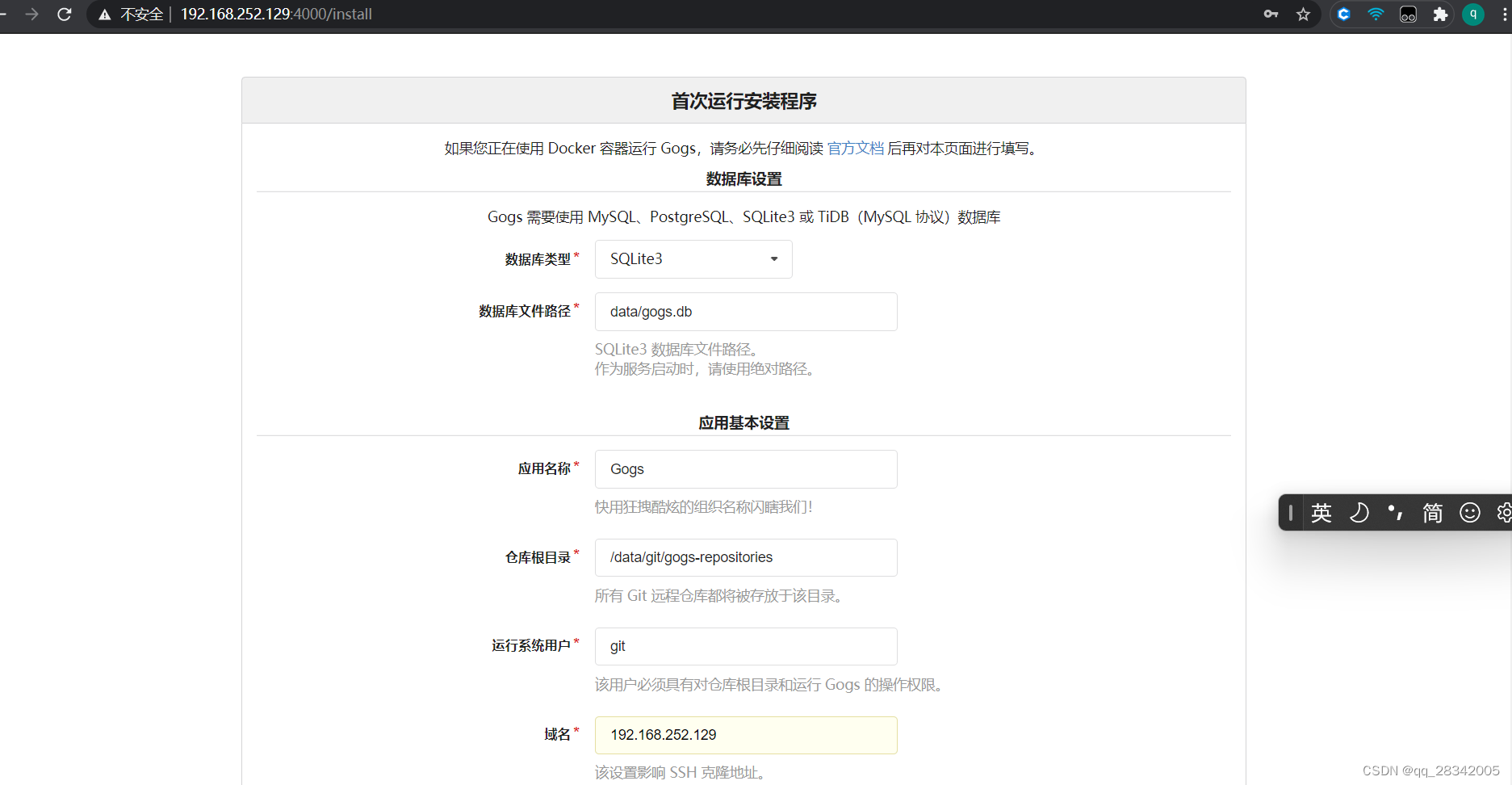Switch IME language with 英 icon
The height and width of the screenshot is (785, 1512).
(x=1321, y=513)
